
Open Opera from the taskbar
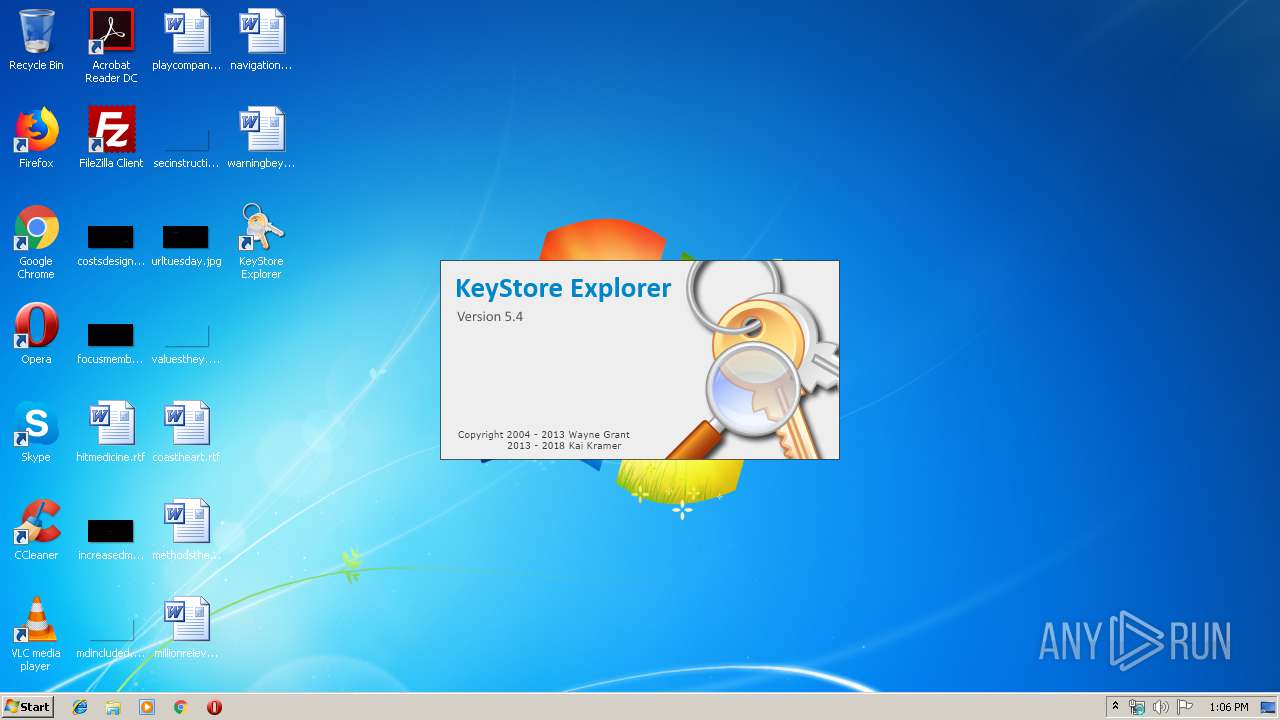tap(214, 707)
